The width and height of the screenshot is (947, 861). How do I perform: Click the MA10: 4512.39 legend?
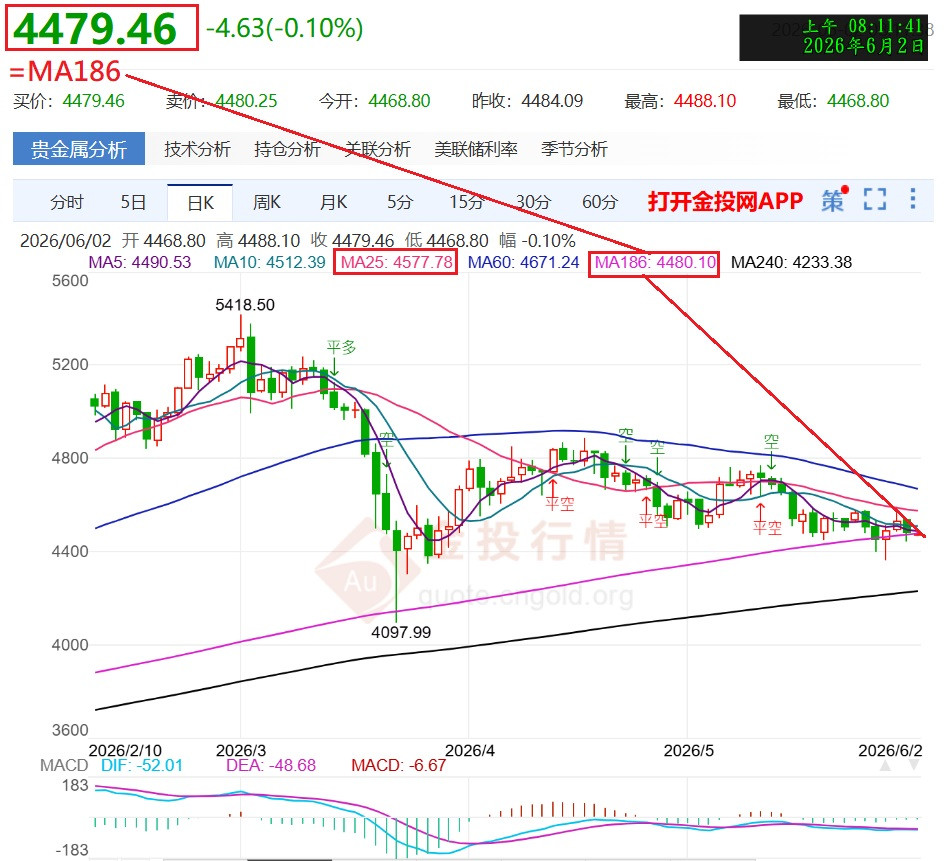pos(269,262)
